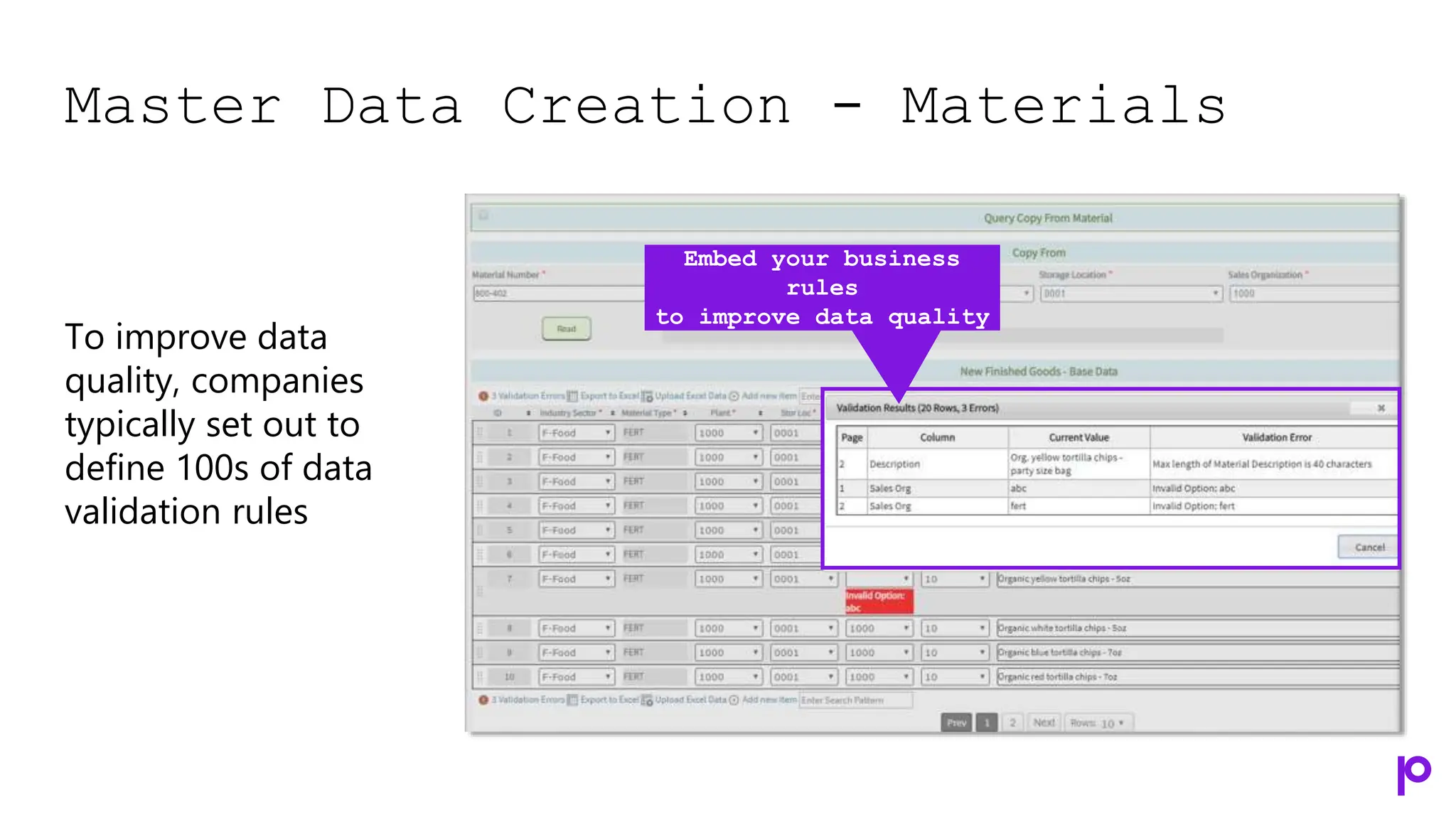Open the Rows: 10 page size dropdown
Viewport: 1456px width, 819px height.
pyautogui.click(x=1099, y=723)
